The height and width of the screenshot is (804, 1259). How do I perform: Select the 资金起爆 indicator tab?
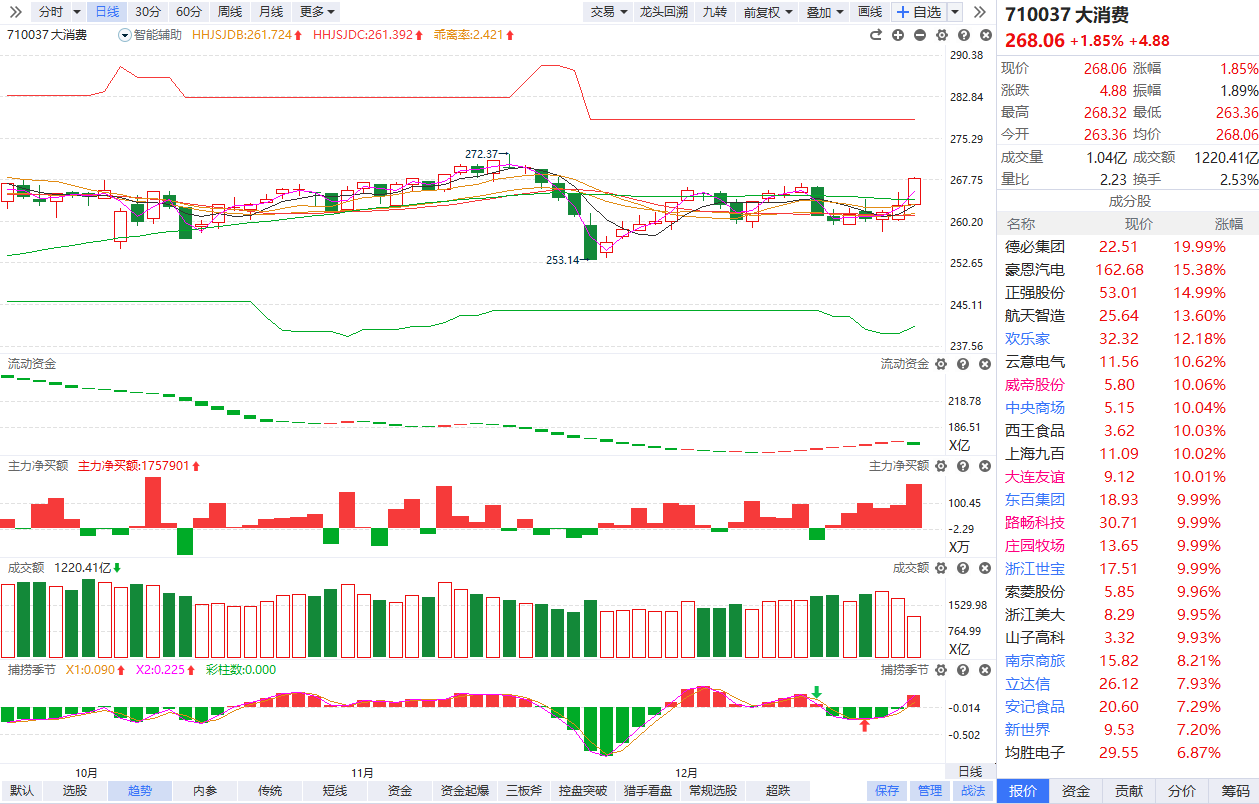click(x=464, y=791)
